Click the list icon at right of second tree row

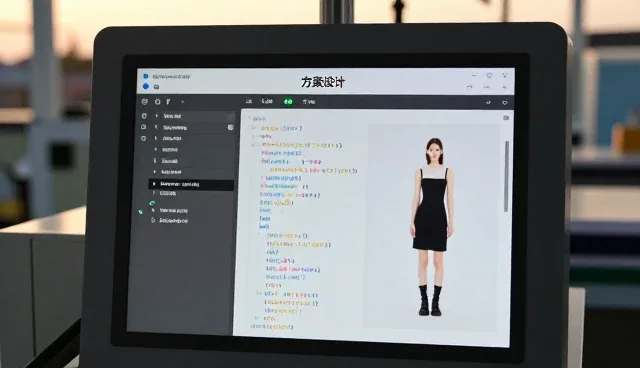(230, 127)
